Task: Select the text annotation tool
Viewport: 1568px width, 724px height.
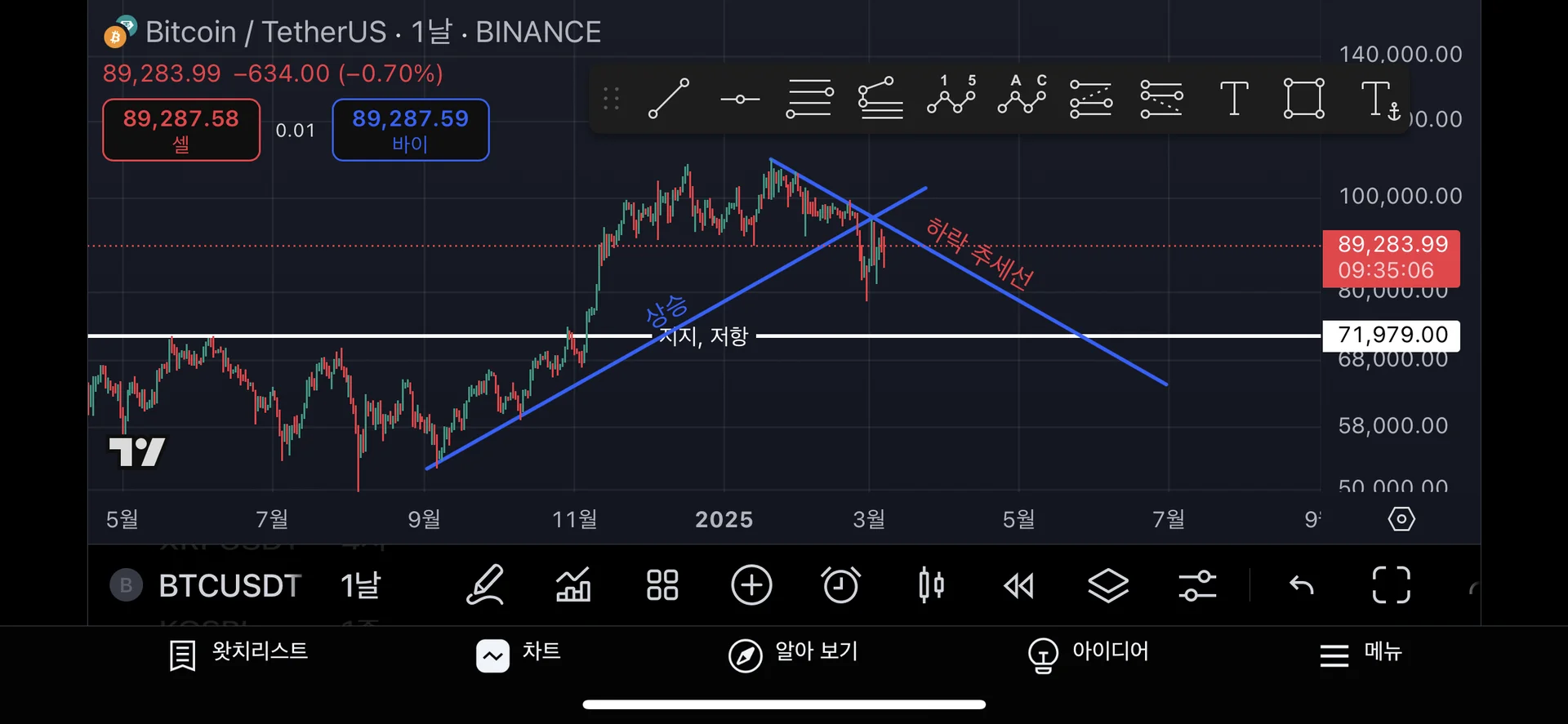Action: (1233, 99)
